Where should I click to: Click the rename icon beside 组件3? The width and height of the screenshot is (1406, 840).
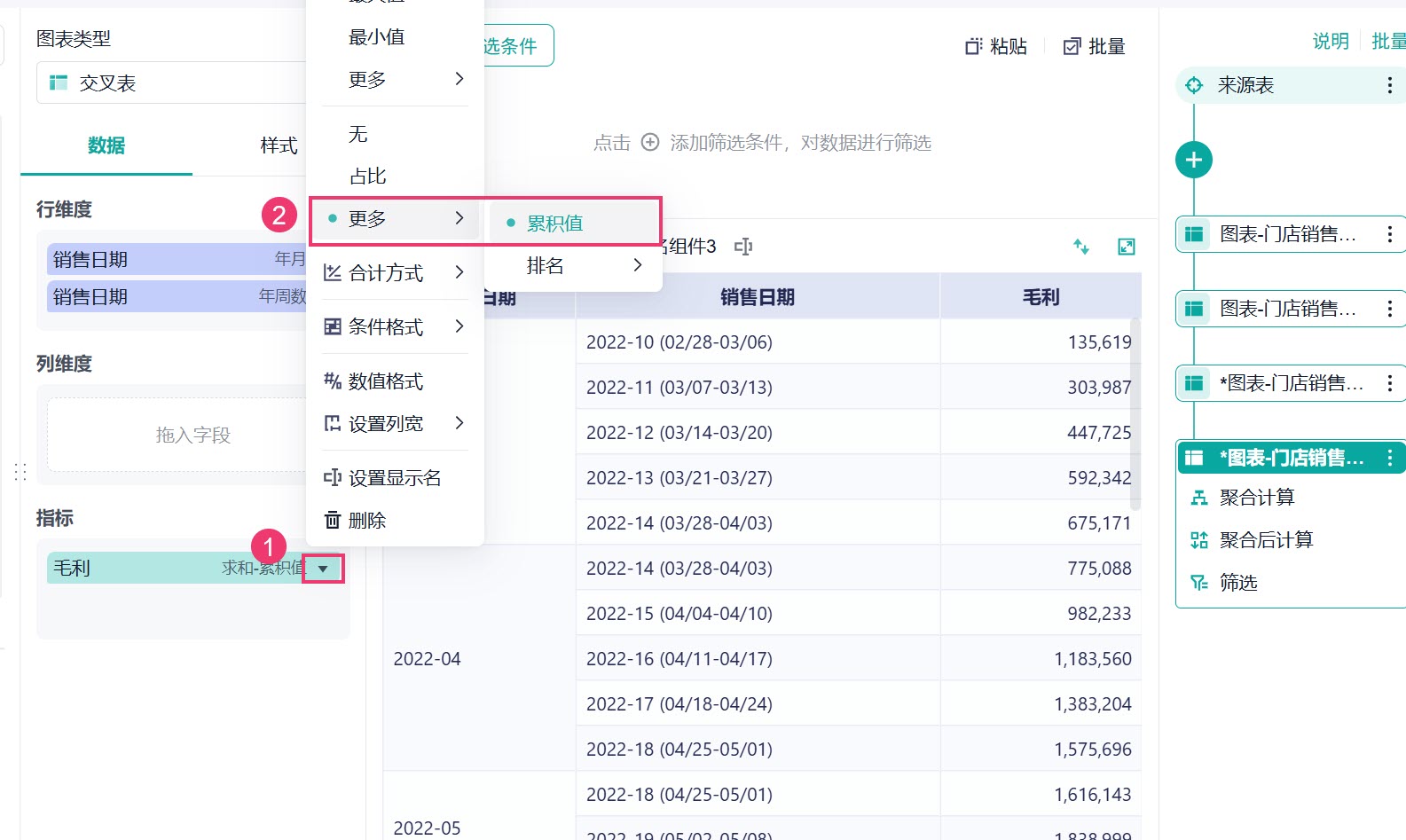[743, 247]
